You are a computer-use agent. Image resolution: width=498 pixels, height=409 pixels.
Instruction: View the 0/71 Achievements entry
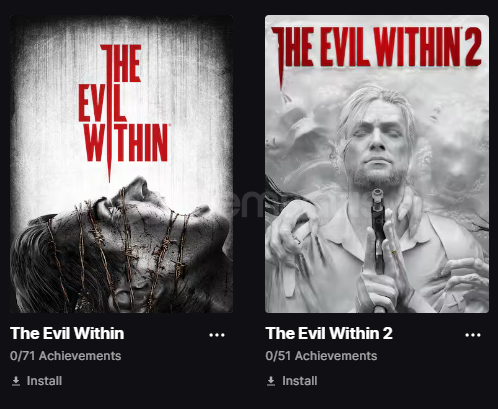(x=65, y=356)
